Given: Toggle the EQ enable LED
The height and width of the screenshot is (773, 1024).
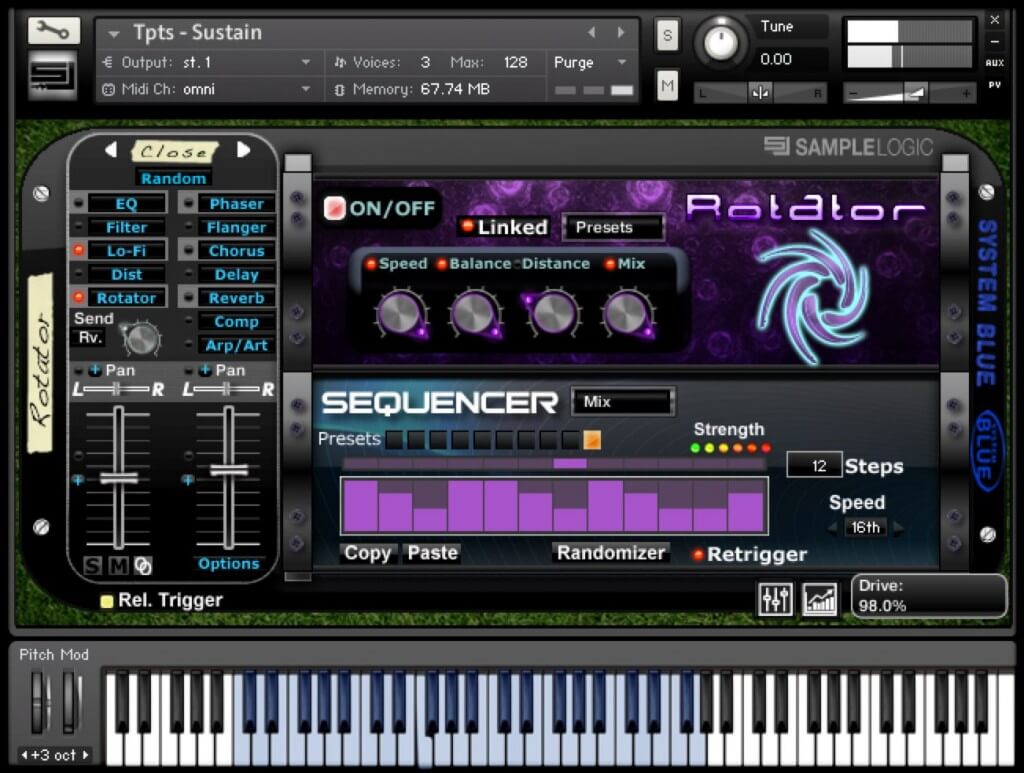Looking at the screenshot, I should 78,203.
